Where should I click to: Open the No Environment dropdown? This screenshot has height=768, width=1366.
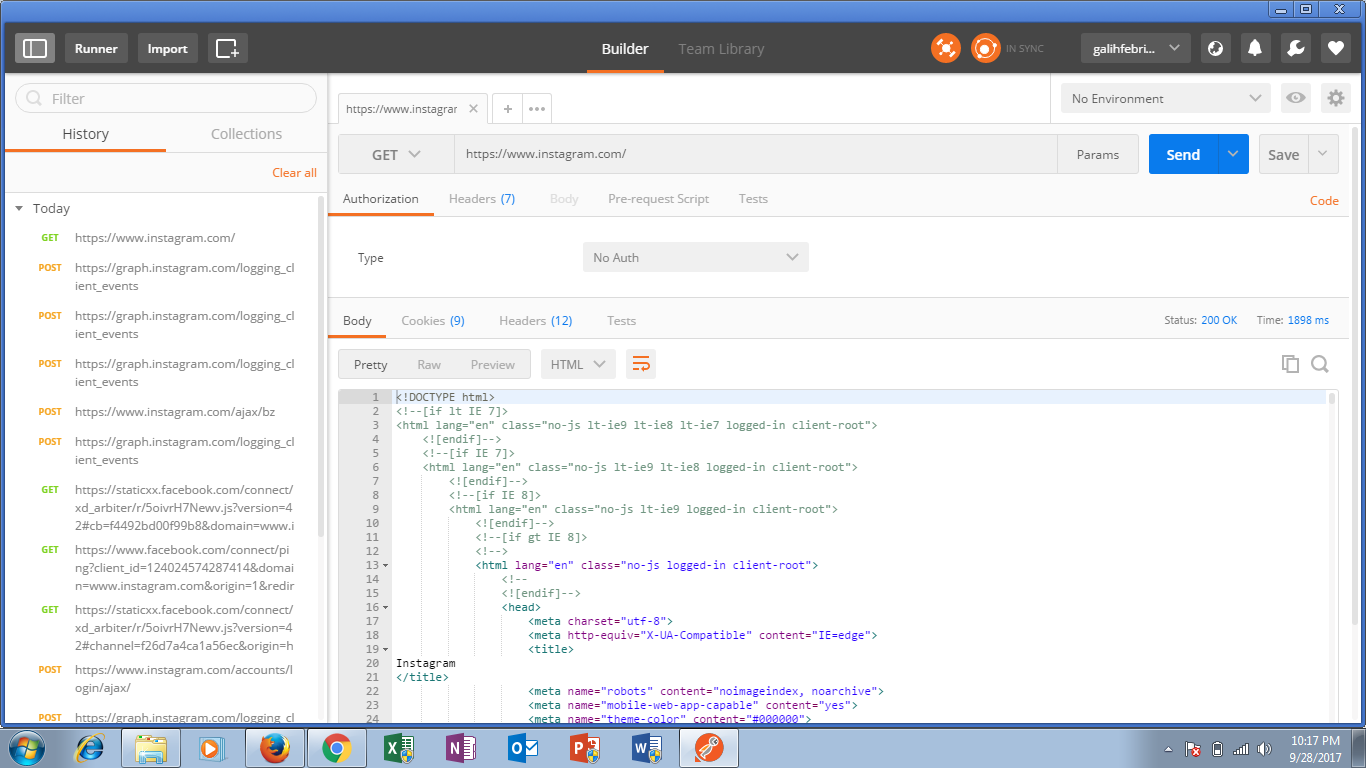[x=1166, y=98]
